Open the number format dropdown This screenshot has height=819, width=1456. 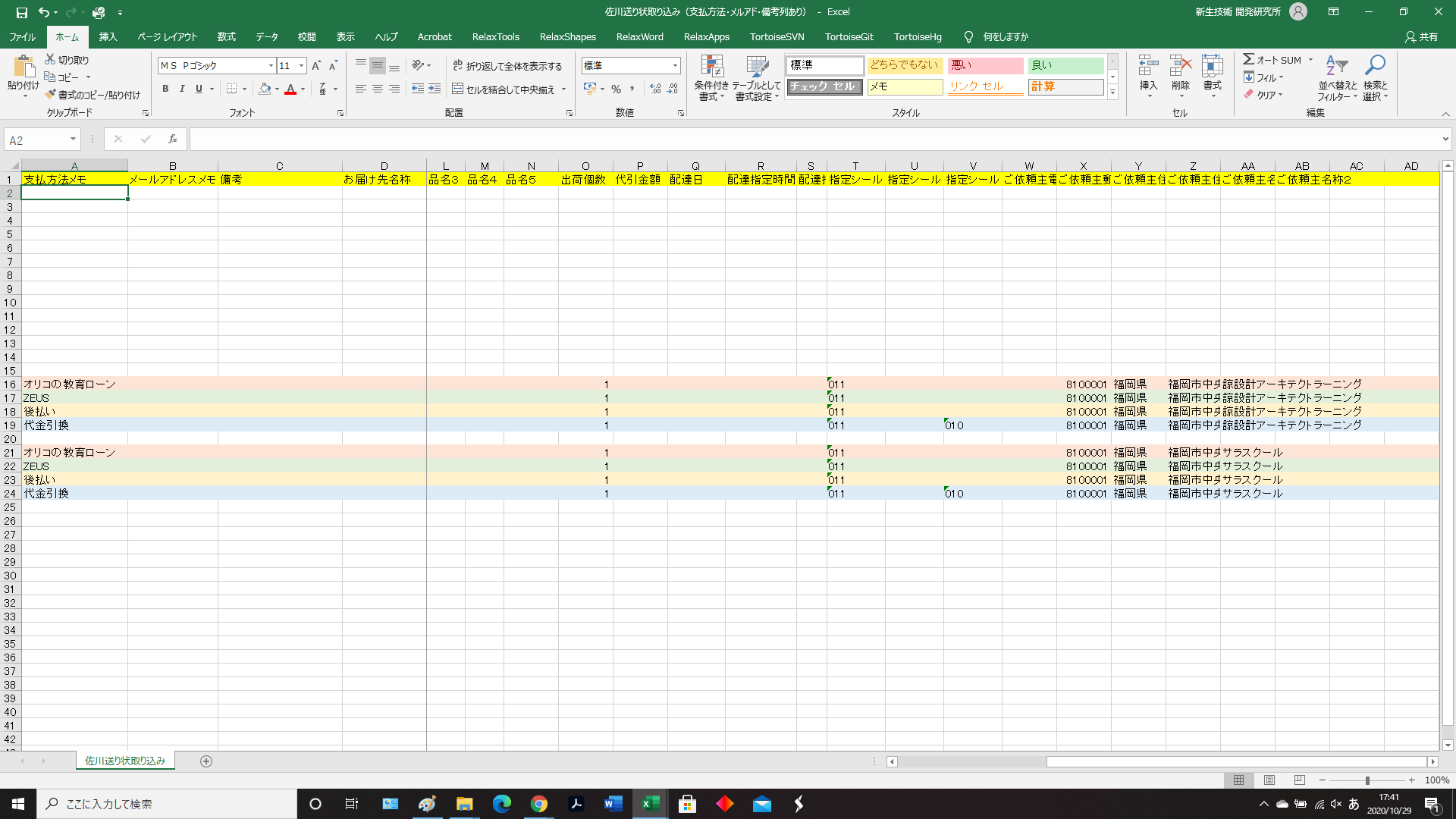(x=675, y=66)
